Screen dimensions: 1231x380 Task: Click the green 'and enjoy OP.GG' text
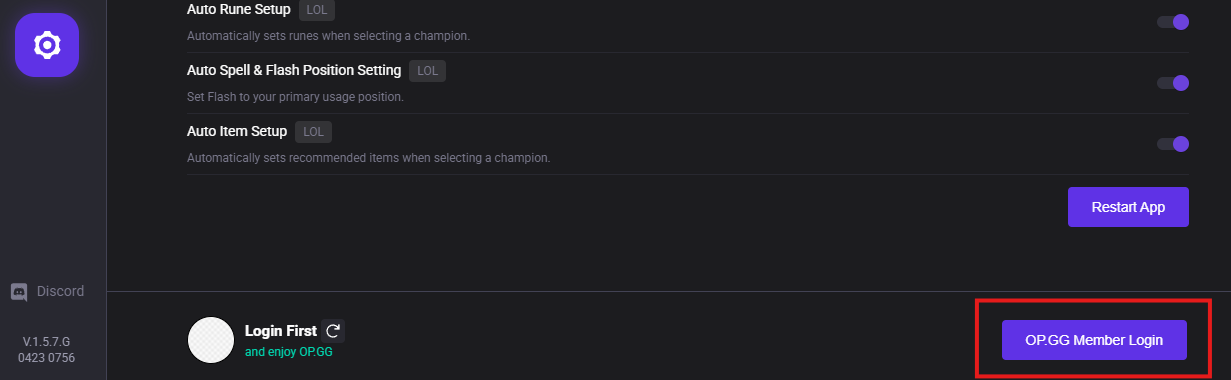288,353
